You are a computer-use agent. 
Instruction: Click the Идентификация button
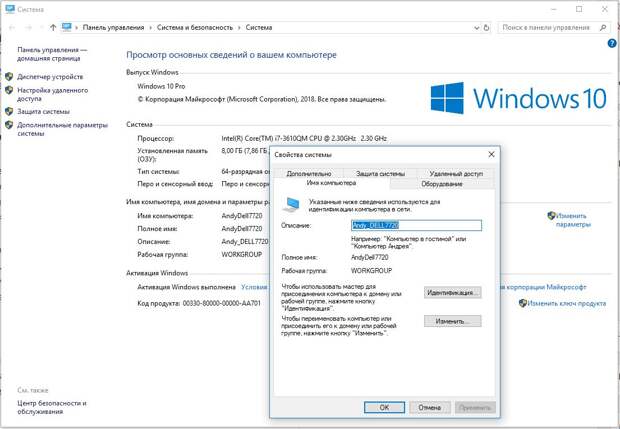[453, 293]
